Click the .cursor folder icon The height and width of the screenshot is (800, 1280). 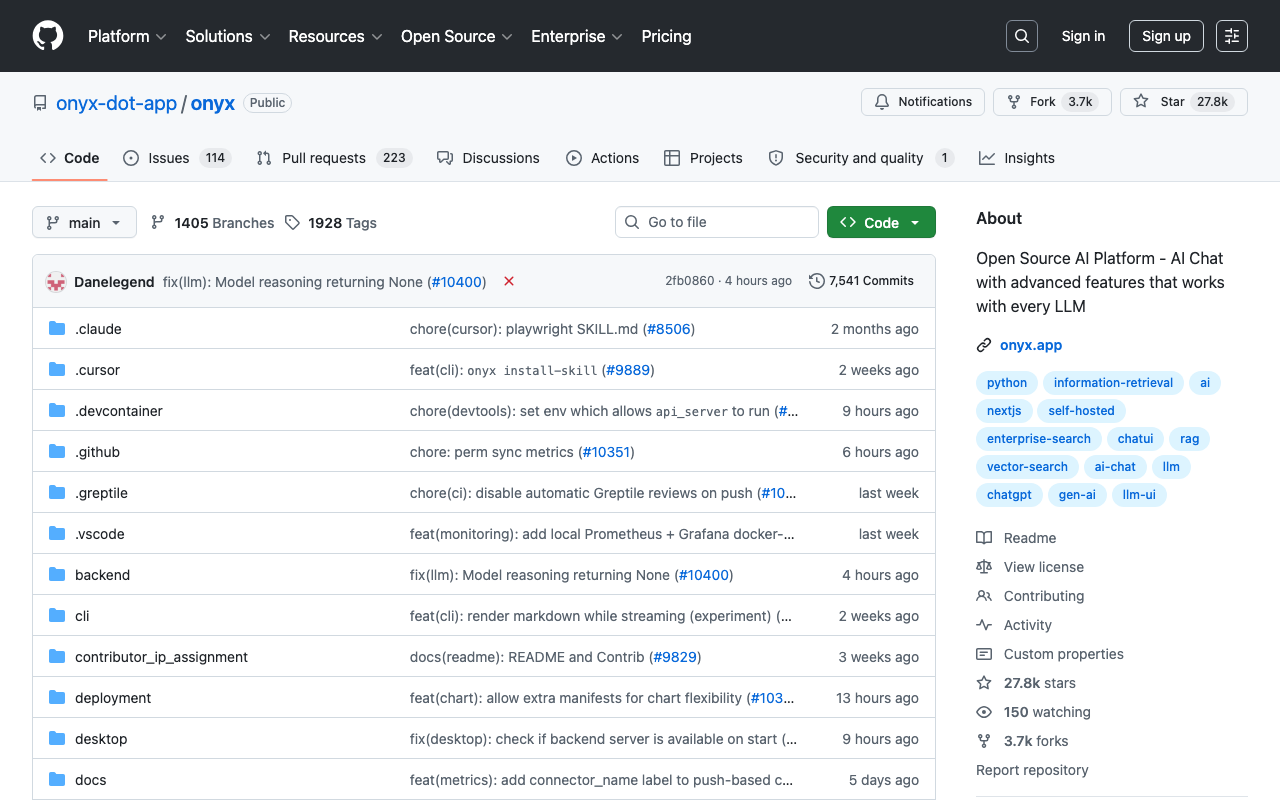[x=57, y=370]
